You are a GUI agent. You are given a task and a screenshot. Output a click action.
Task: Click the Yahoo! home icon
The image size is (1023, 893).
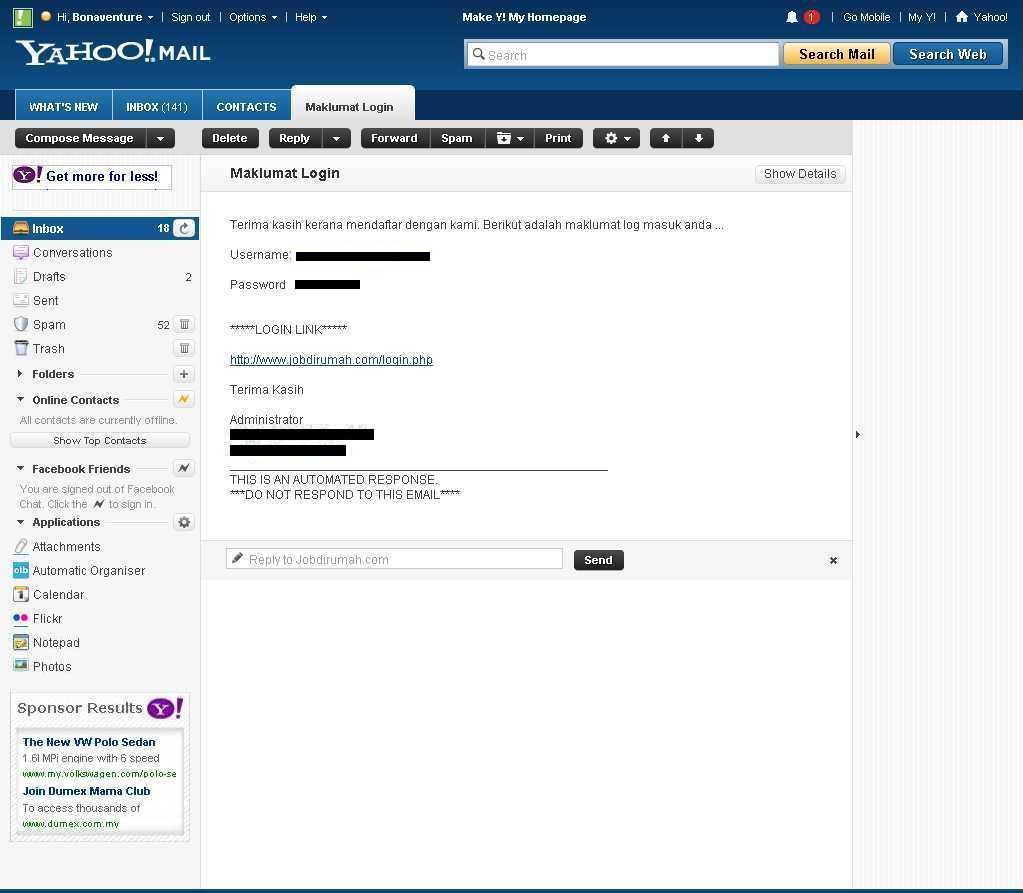click(961, 16)
